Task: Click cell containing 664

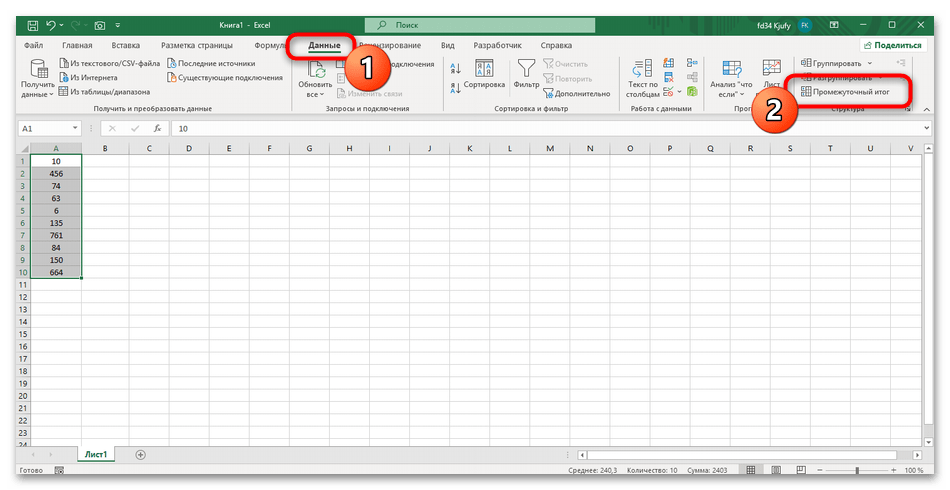Action: [56, 273]
